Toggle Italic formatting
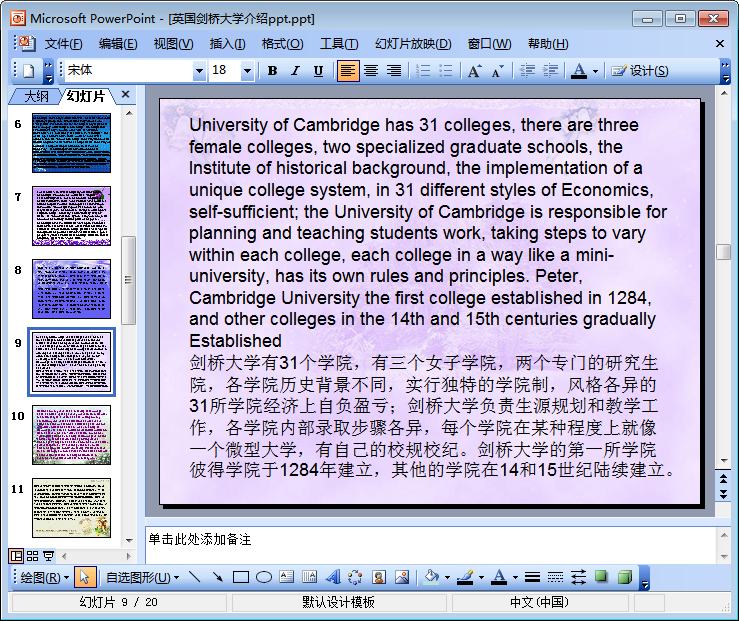The image size is (739, 621). tap(295, 71)
